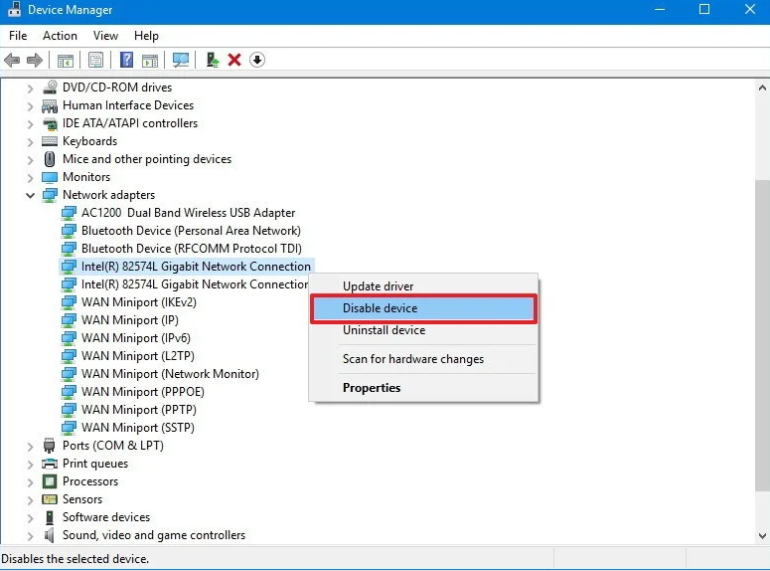The width and height of the screenshot is (770, 571).
Task: Click the scrollbar up arrow
Action: coord(762,88)
